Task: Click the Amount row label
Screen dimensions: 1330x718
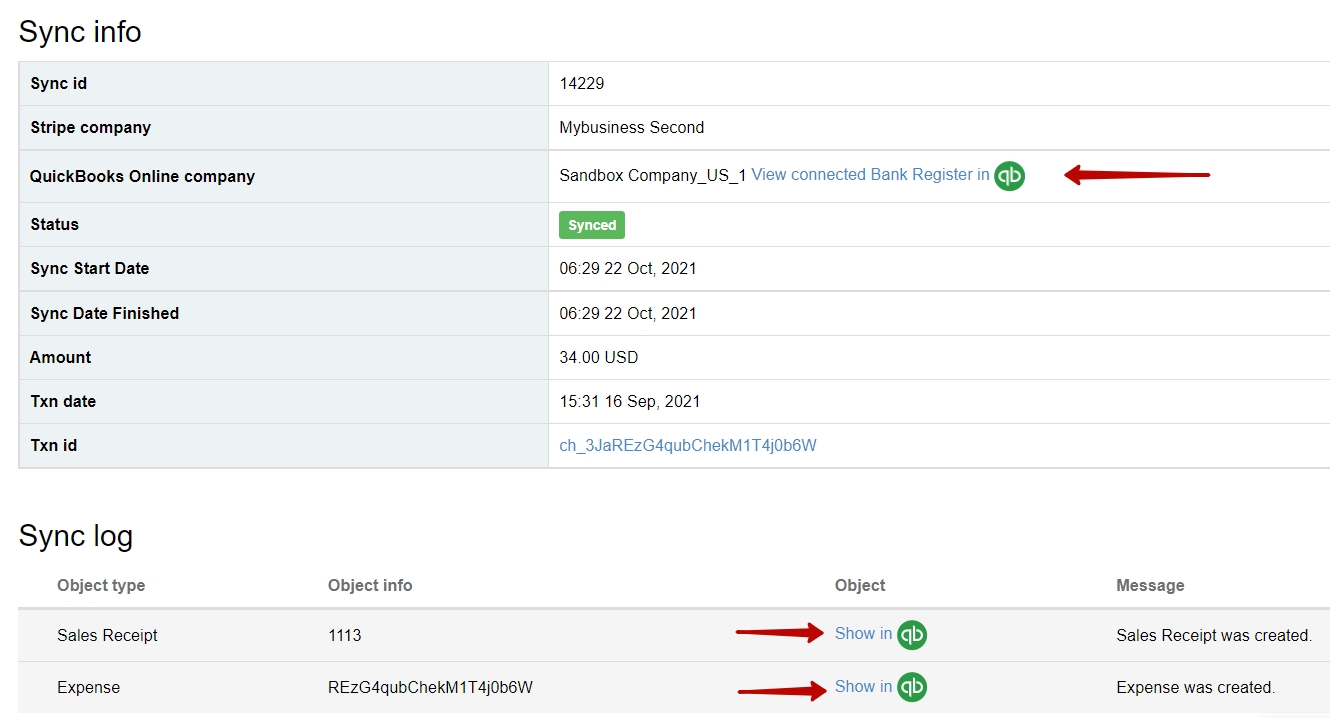Action: (x=61, y=358)
